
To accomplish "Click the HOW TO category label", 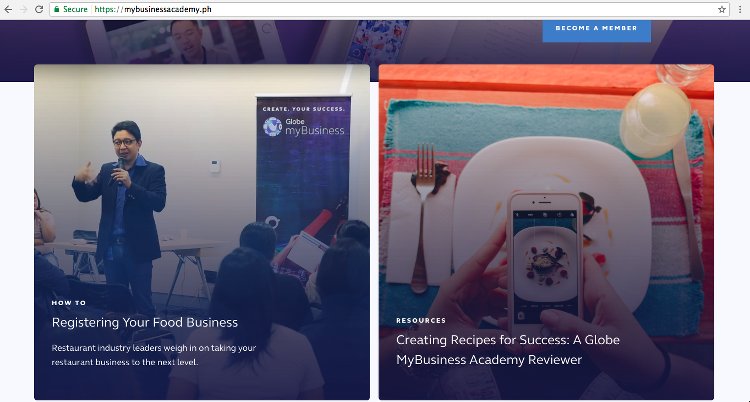I will pyautogui.click(x=69, y=303).
